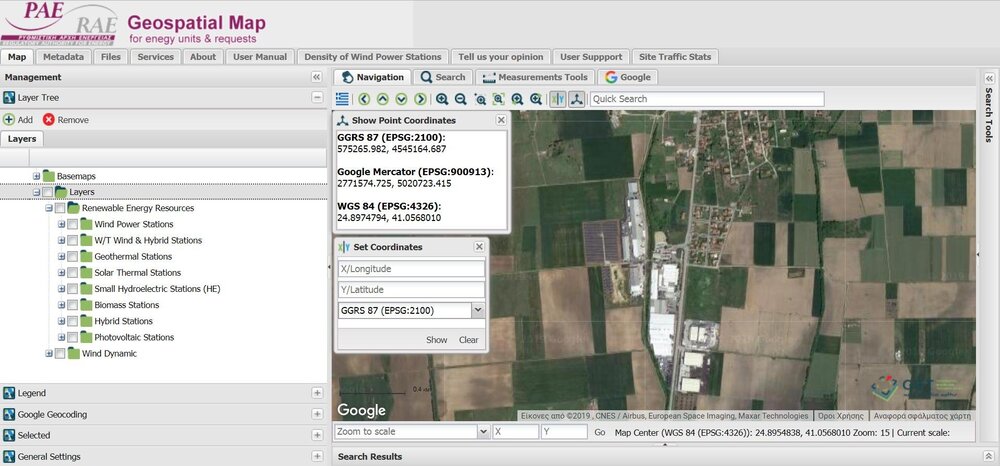This screenshot has height=466, width=1000.
Task: Close the Show Point Coordinates panel
Action: coord(501,120)
